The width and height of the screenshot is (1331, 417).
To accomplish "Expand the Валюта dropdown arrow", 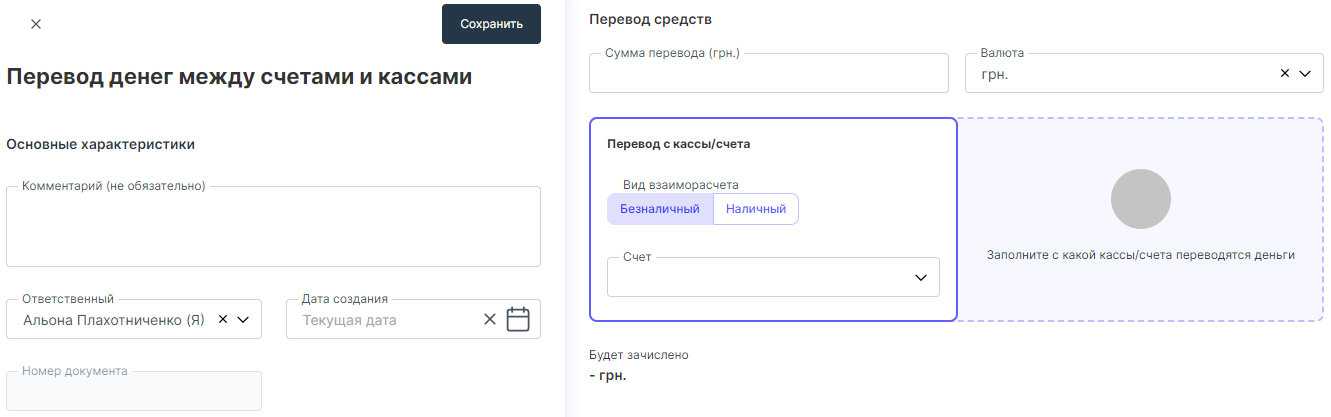I will 1304,73.
